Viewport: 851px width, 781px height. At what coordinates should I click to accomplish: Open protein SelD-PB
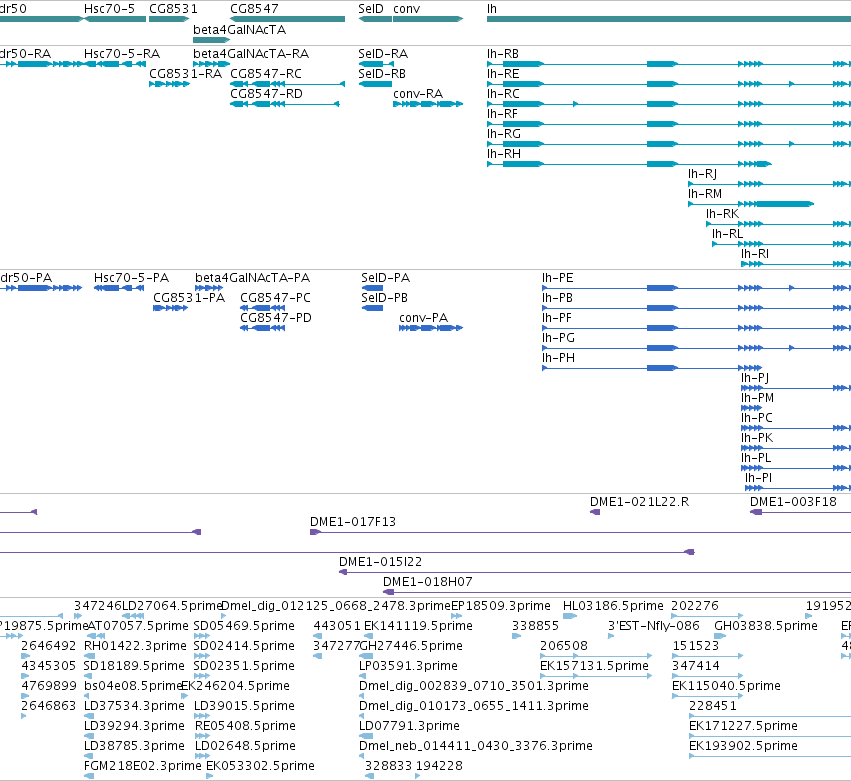point(384,298)
